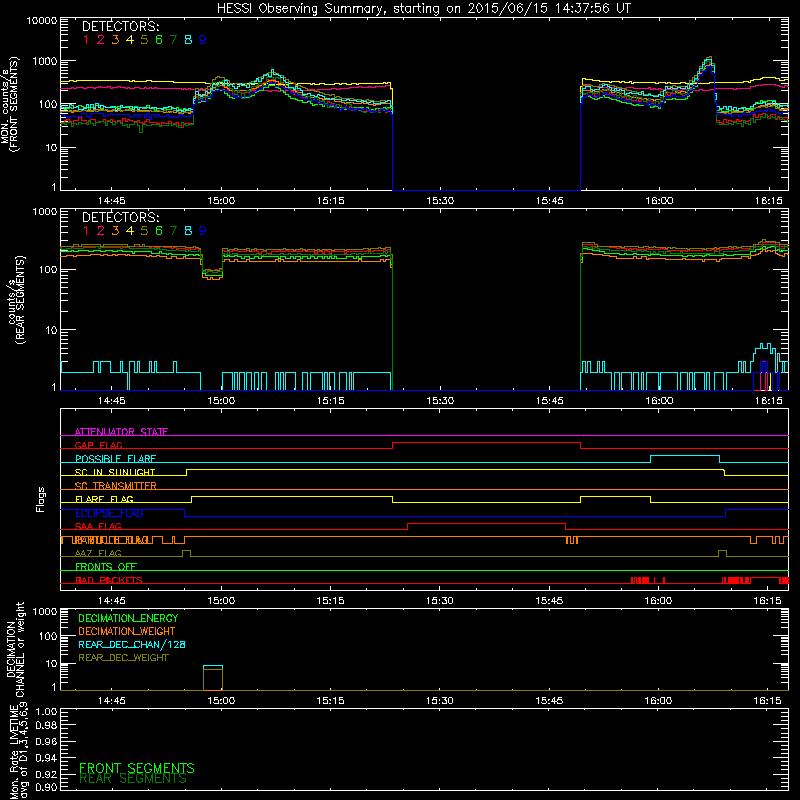Click the Flags vertical axis label
This screenshot has height=800, width=800.
pos(40,499)
